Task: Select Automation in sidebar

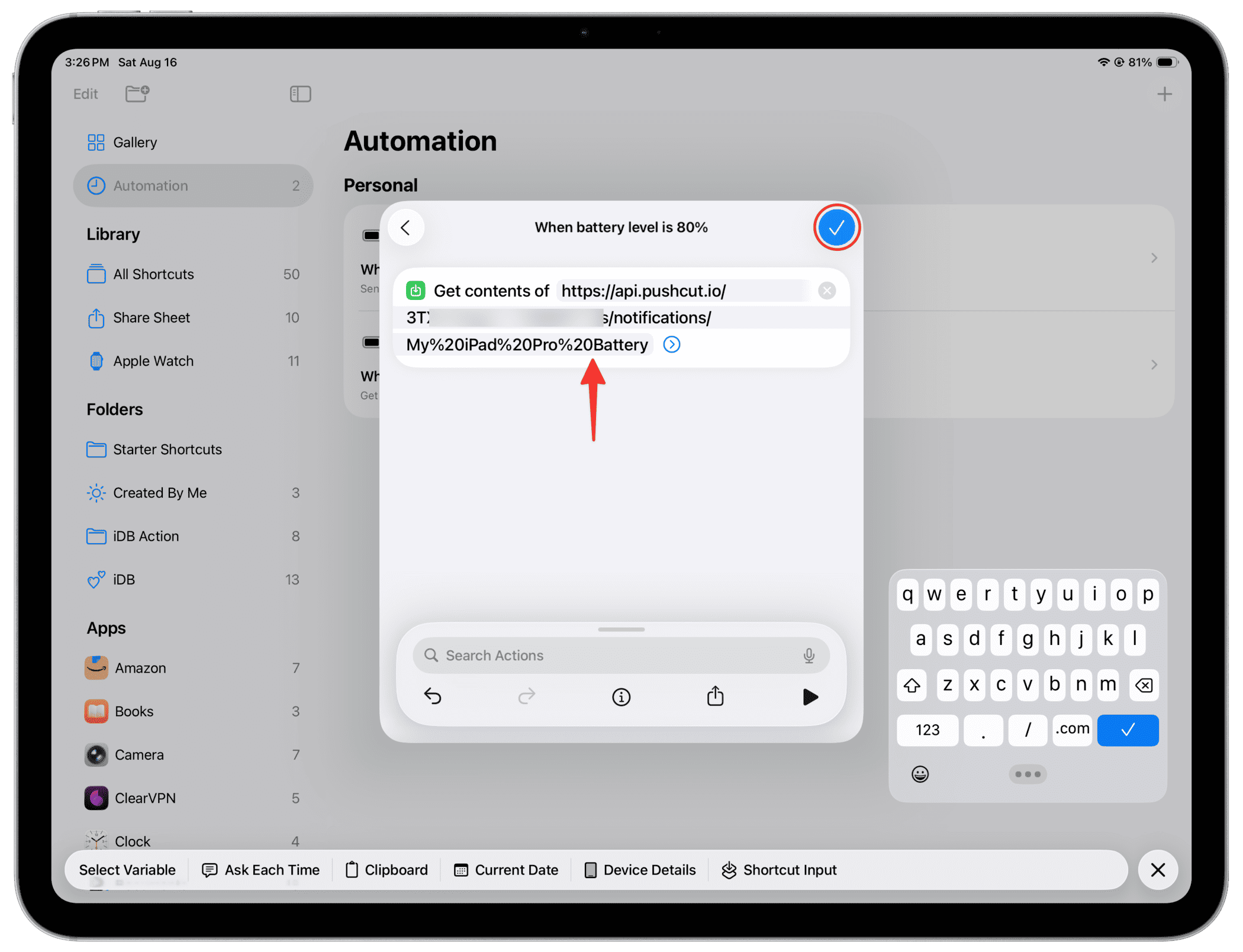Action: pos(193,186)
